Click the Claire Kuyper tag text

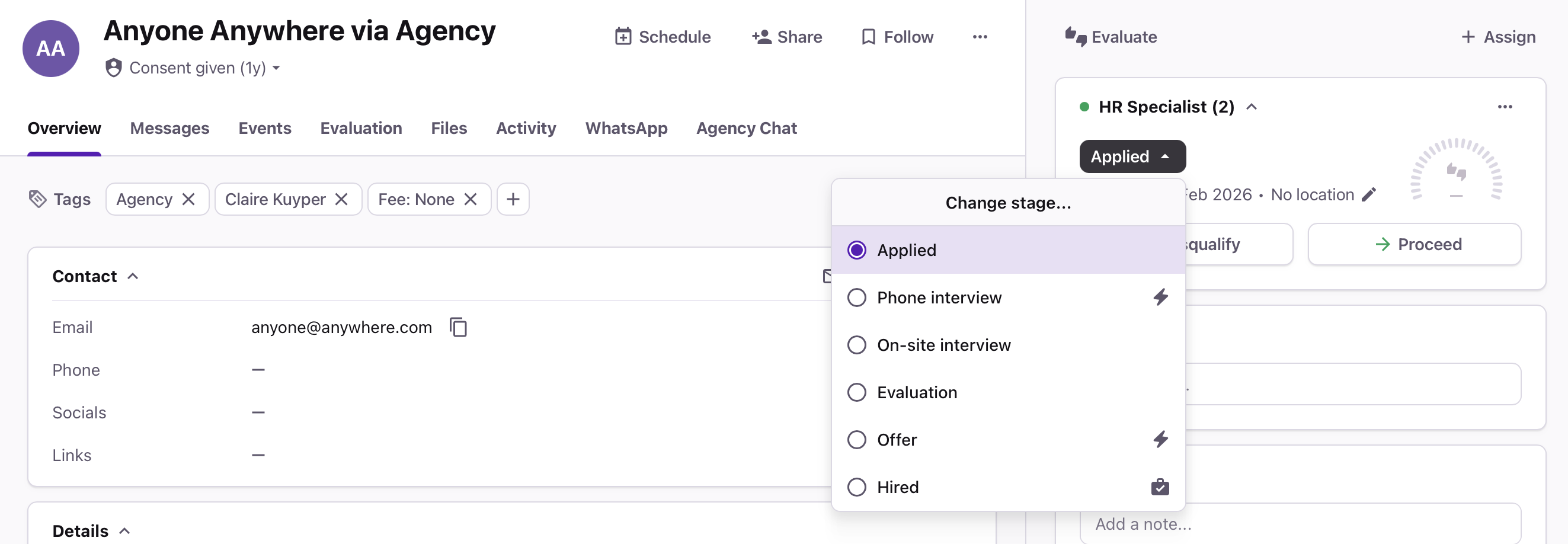[x=275, y=199]
